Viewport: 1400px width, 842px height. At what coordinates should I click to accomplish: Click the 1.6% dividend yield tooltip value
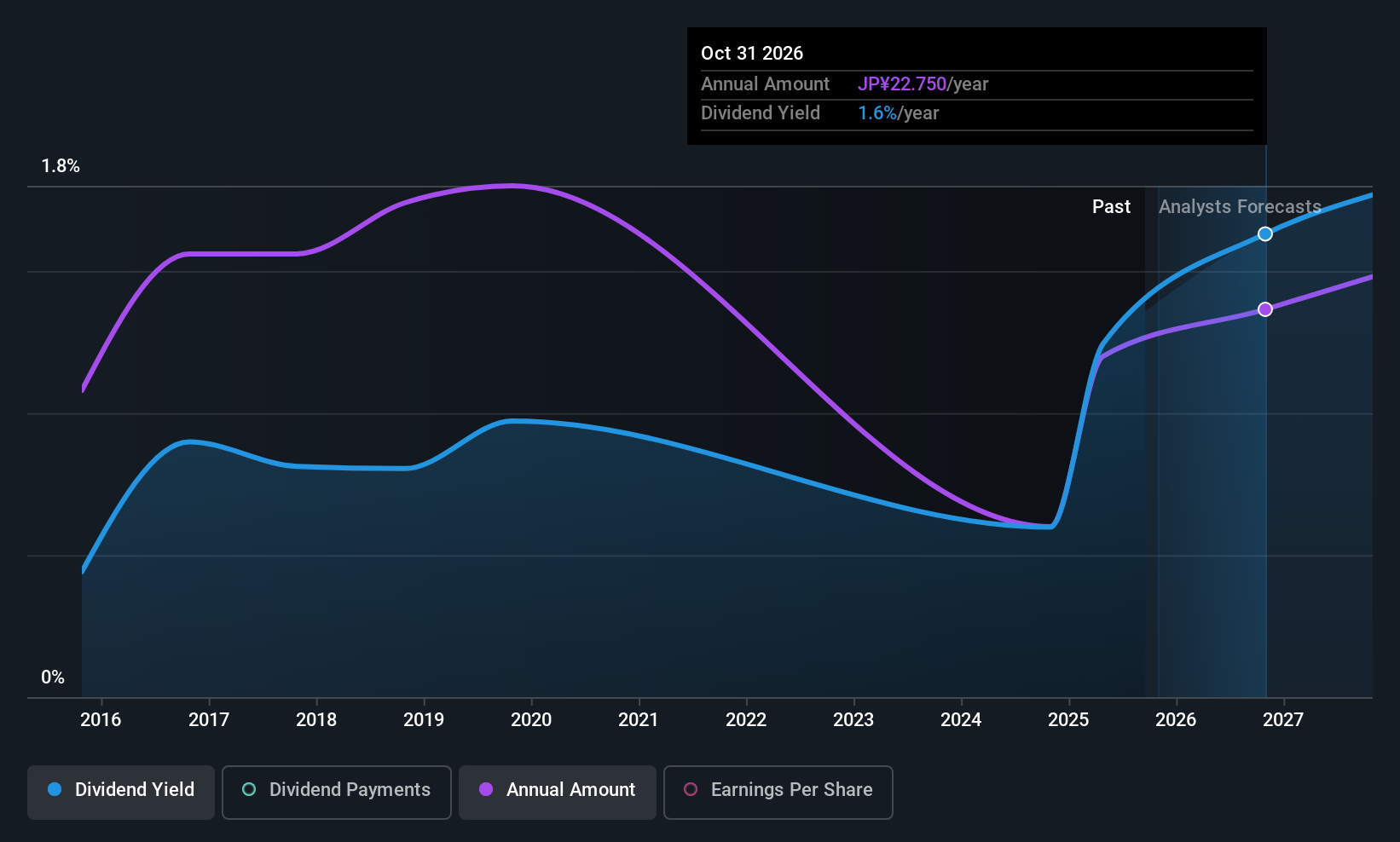point(877,113)
